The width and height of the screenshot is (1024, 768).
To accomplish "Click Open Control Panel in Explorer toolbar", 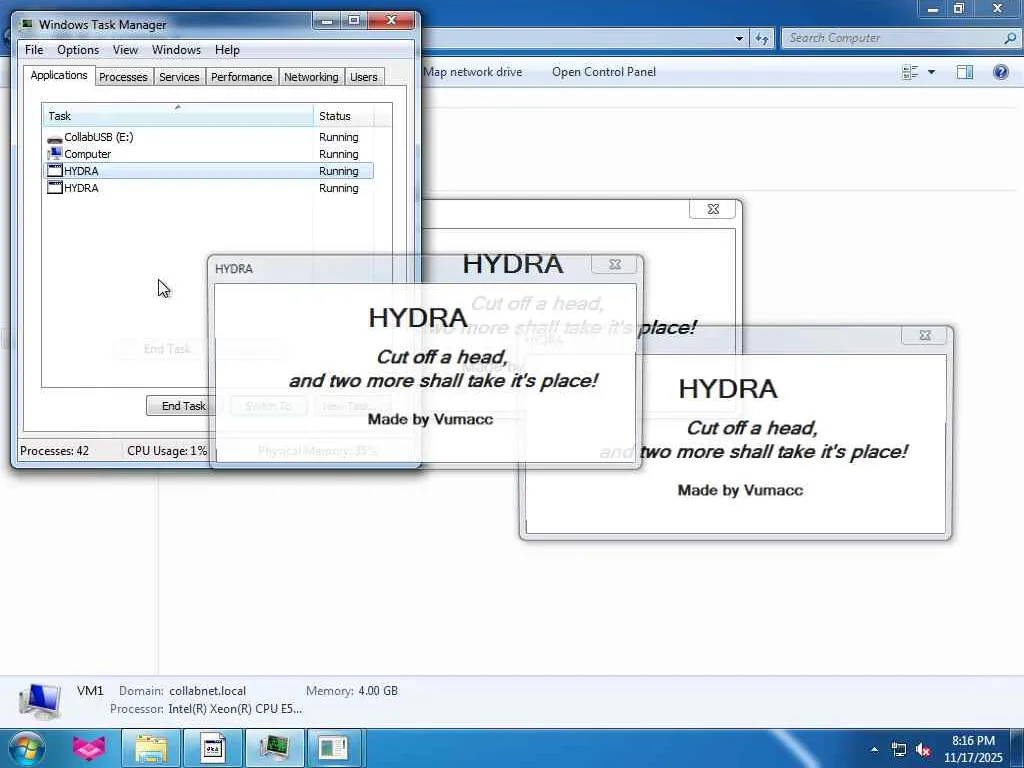I will (x=603, y=72).
